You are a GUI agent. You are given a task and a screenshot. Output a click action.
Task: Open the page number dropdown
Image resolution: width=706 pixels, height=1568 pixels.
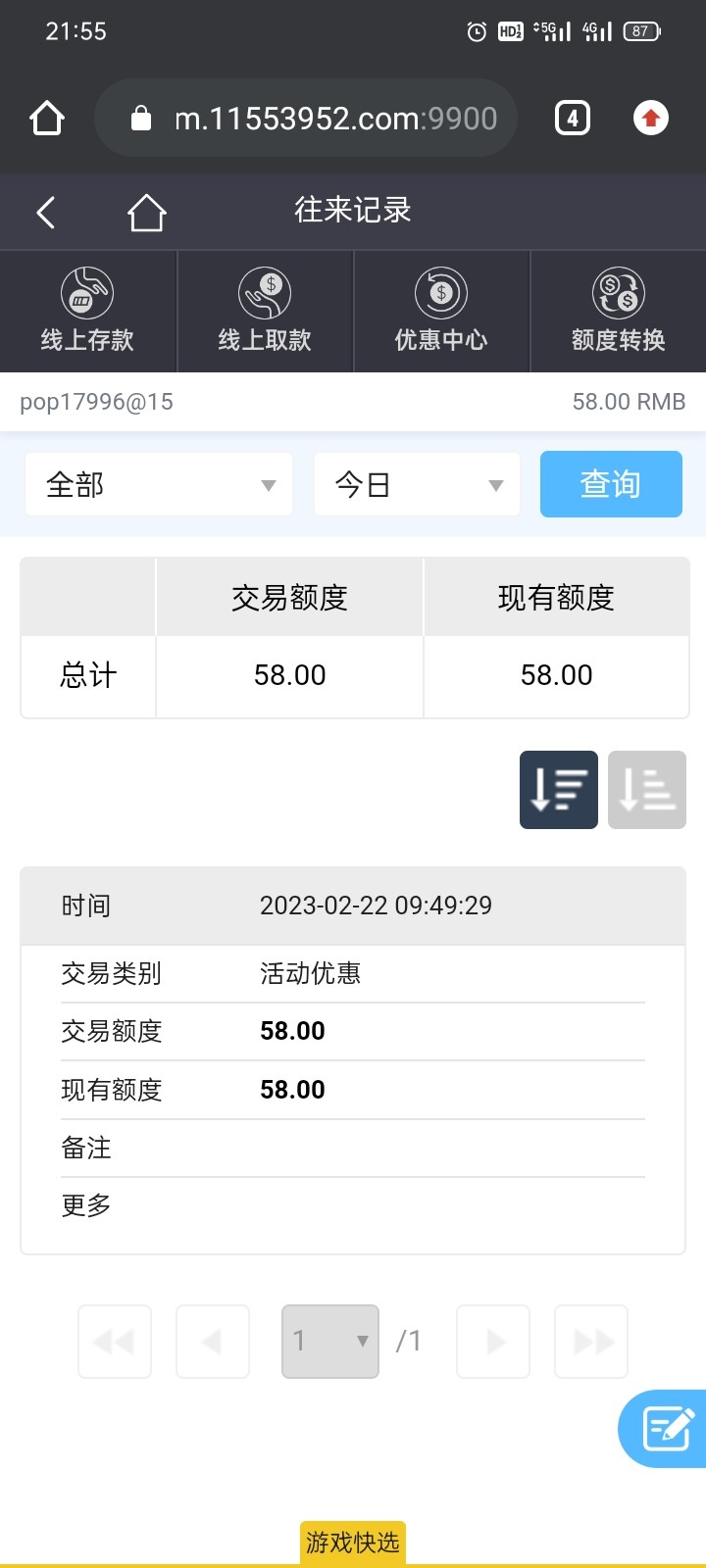point(330,1341)
